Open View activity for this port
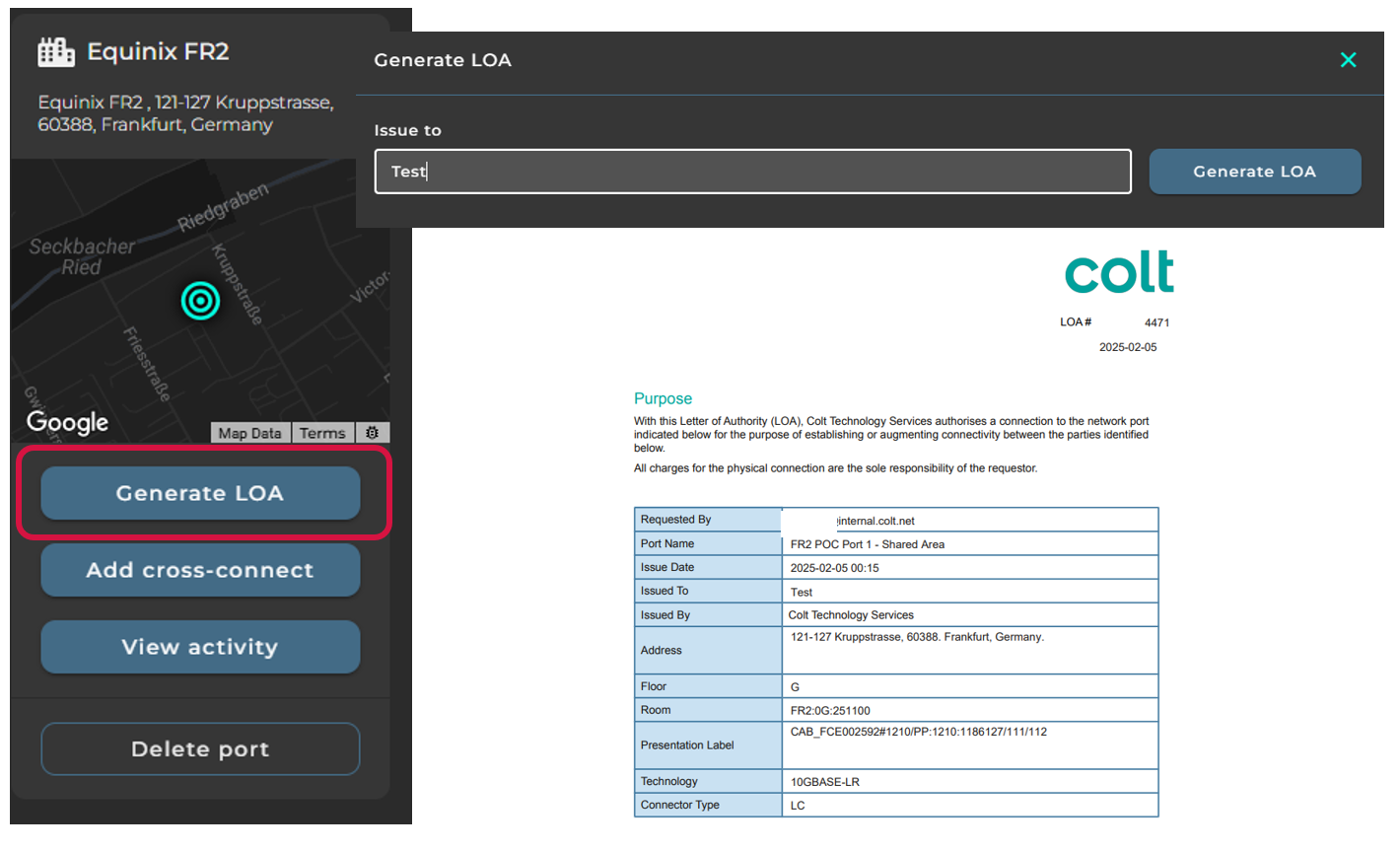 tap(200, 647)
